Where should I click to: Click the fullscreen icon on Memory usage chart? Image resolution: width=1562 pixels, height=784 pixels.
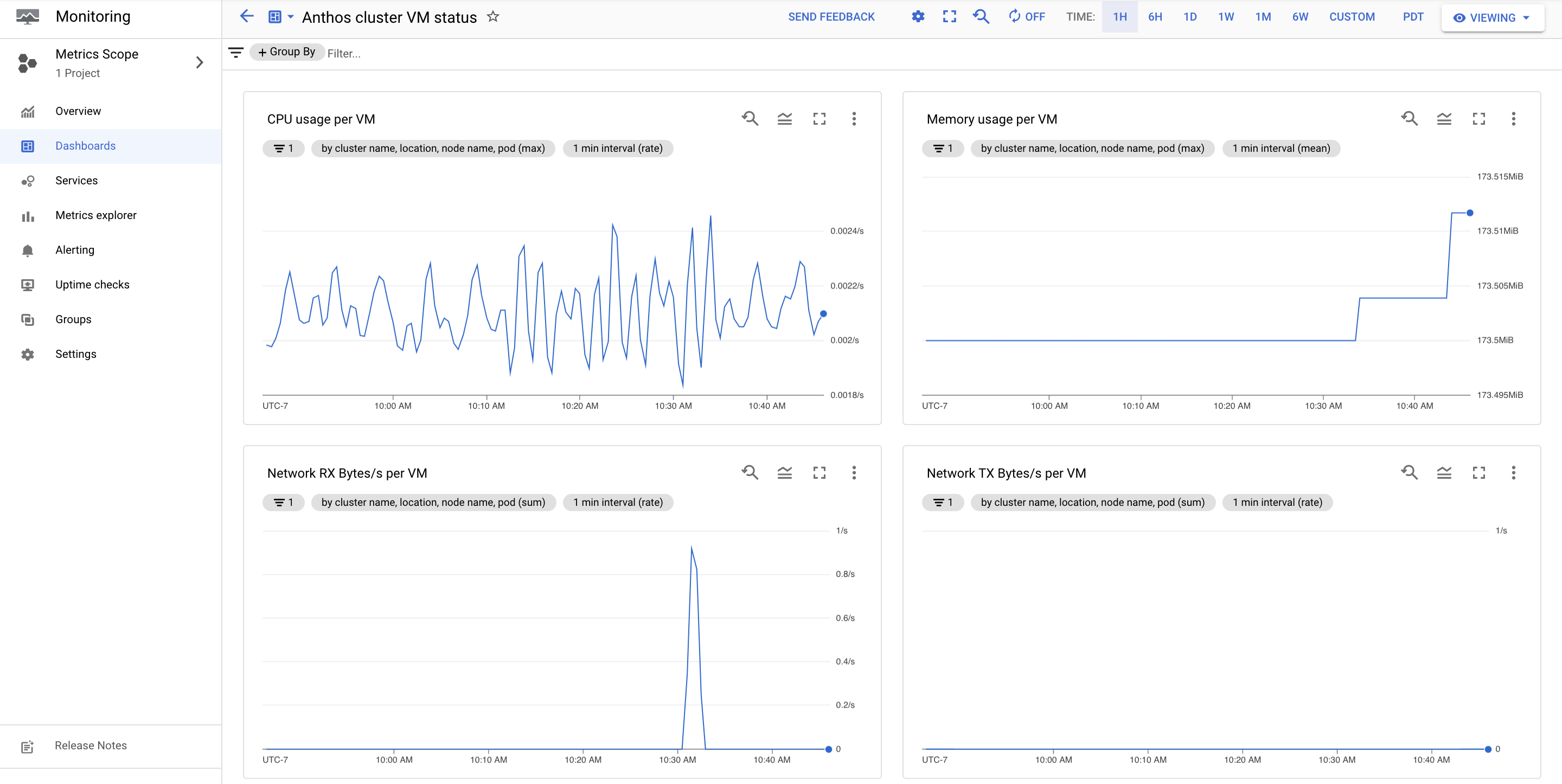1479,119
